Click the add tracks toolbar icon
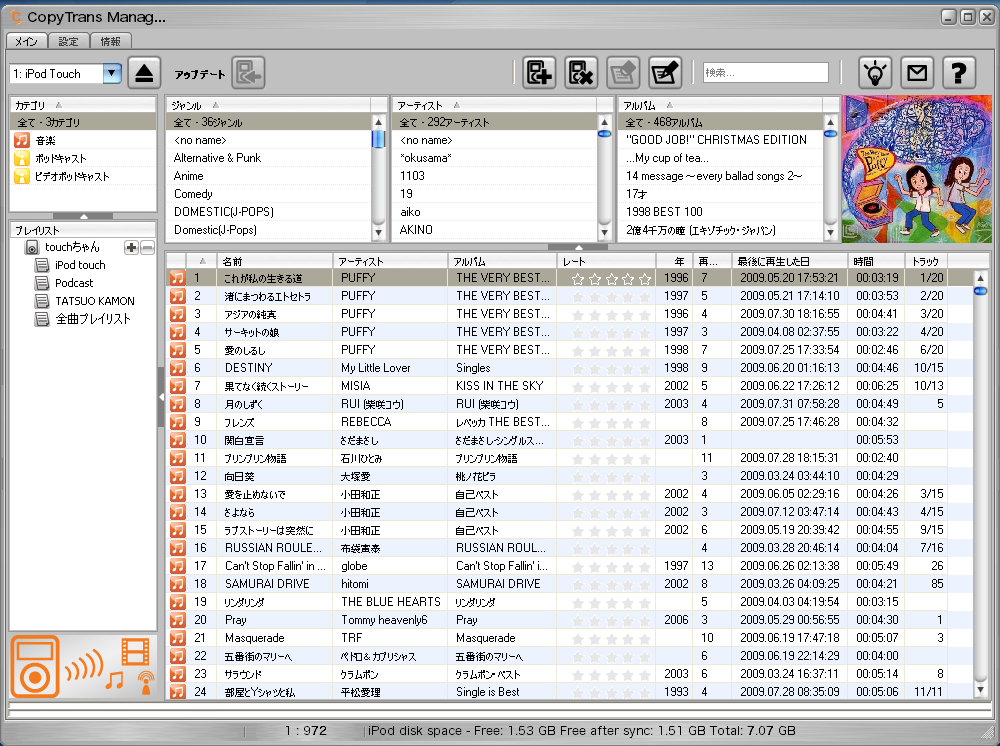 (x=539, y=73)
